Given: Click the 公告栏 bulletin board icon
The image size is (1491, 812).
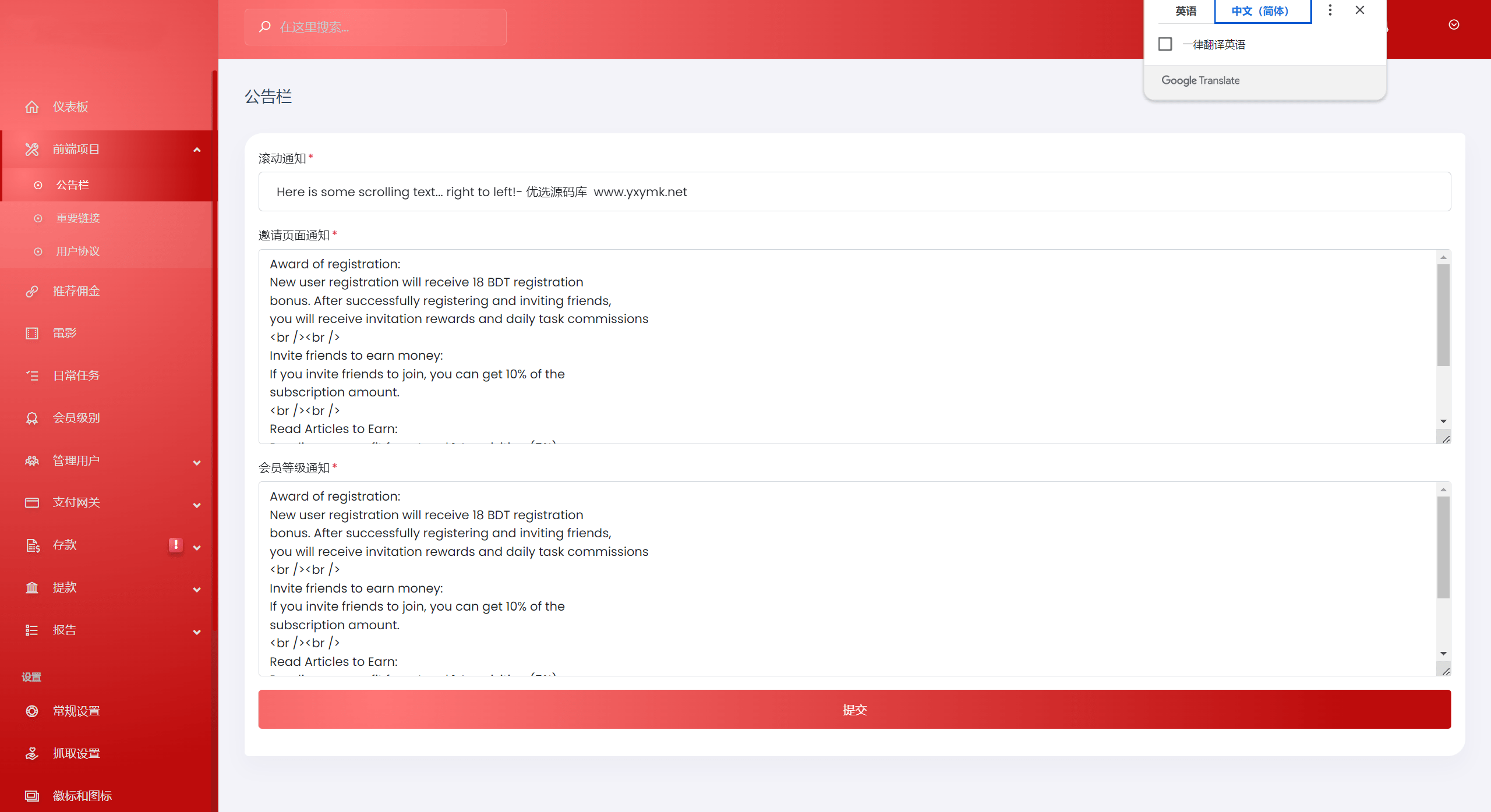Looking at the screenshot, I should 38,184.
